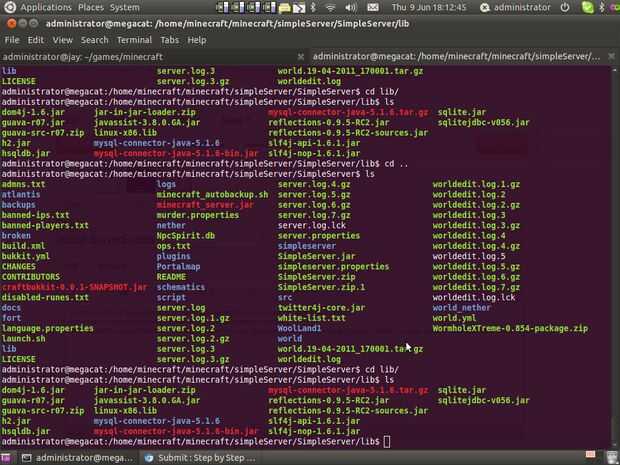Image resolution: width=620 pixels, height=465 pixels.
Task: Click the clock showing Thu 9 Jun 18:12:45
Action: pyautogui.click(x=429, y=7)
